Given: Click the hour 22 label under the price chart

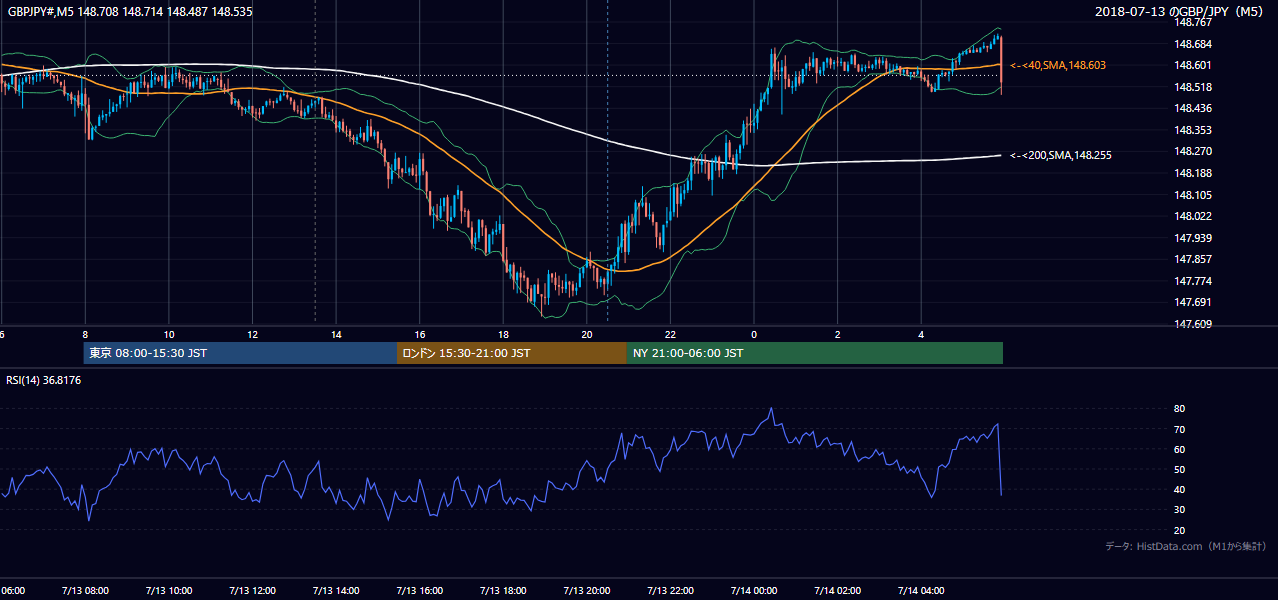Looking at the screenshot, I should click(670, 335).
